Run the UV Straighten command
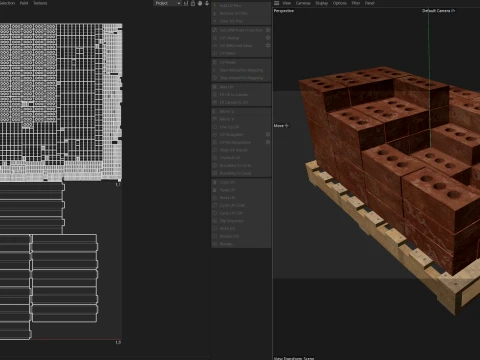This screenshot has width=480, height=360. tap(238, 135)
